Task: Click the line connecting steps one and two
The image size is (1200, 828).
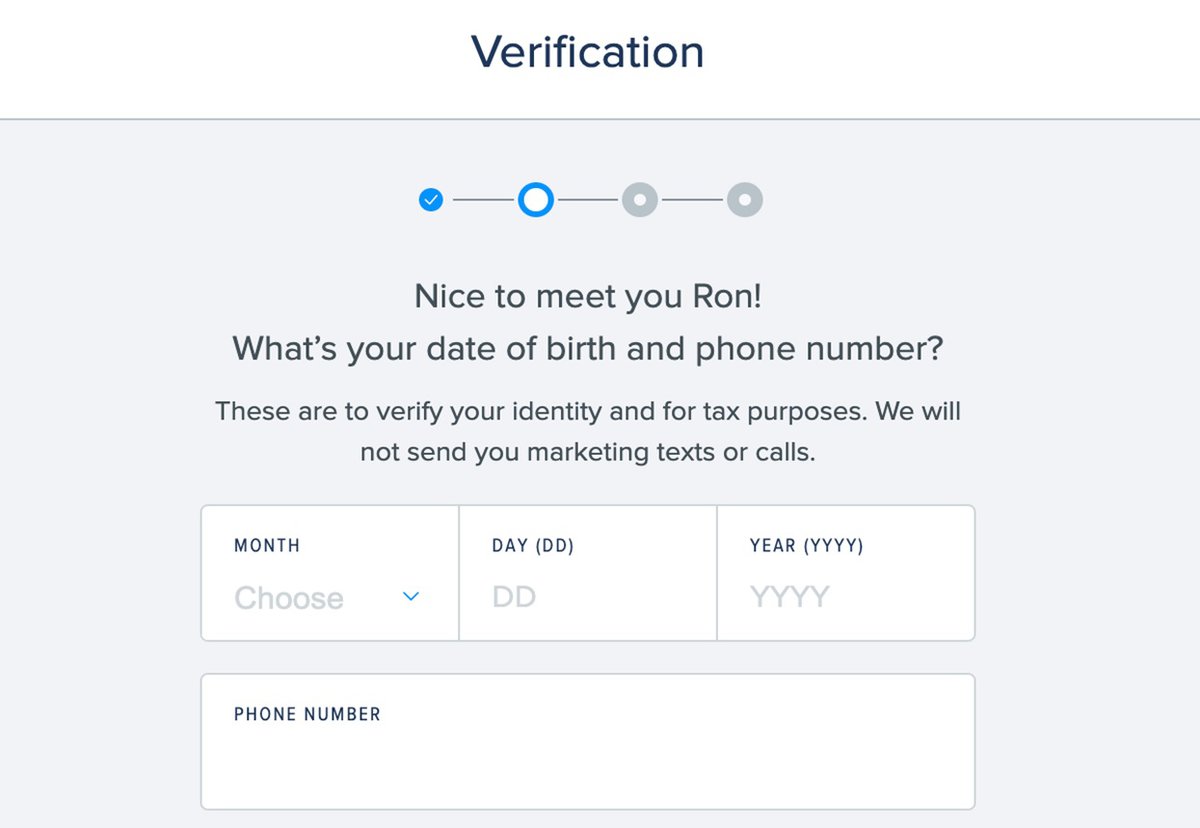Action: 484,200
